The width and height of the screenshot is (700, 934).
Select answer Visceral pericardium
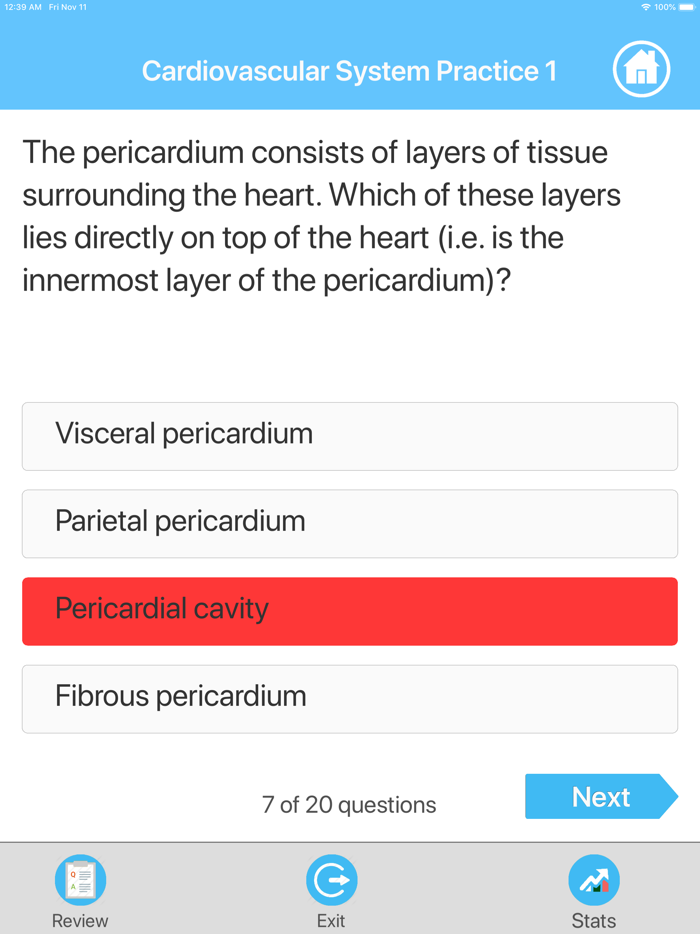pyautogui.click(x=349, y=436)
